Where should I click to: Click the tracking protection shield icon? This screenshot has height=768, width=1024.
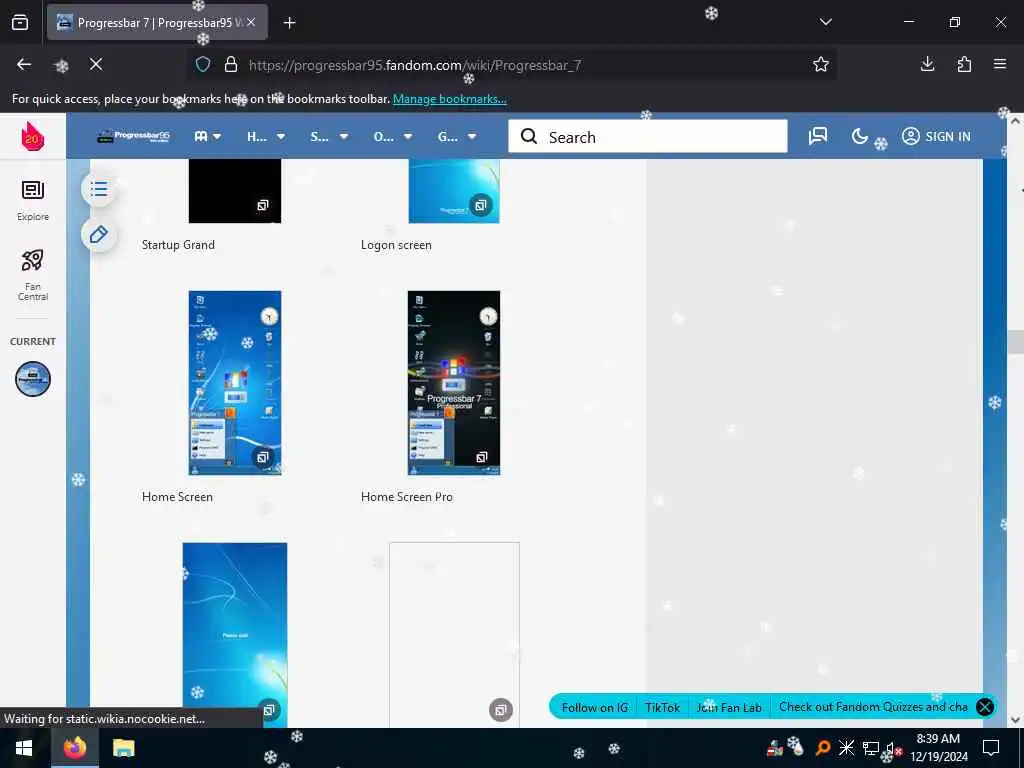pyautogui.click(x=203, y=65)
